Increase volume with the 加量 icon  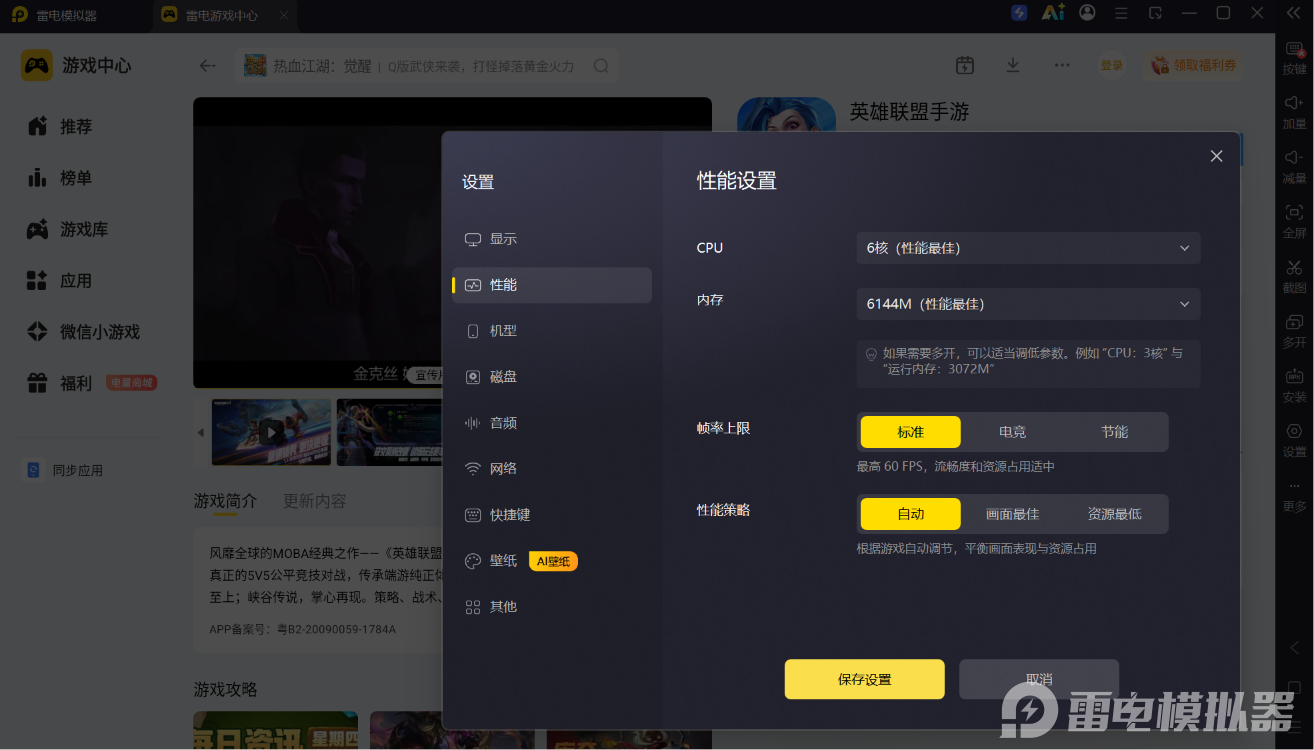[1294, 112]
